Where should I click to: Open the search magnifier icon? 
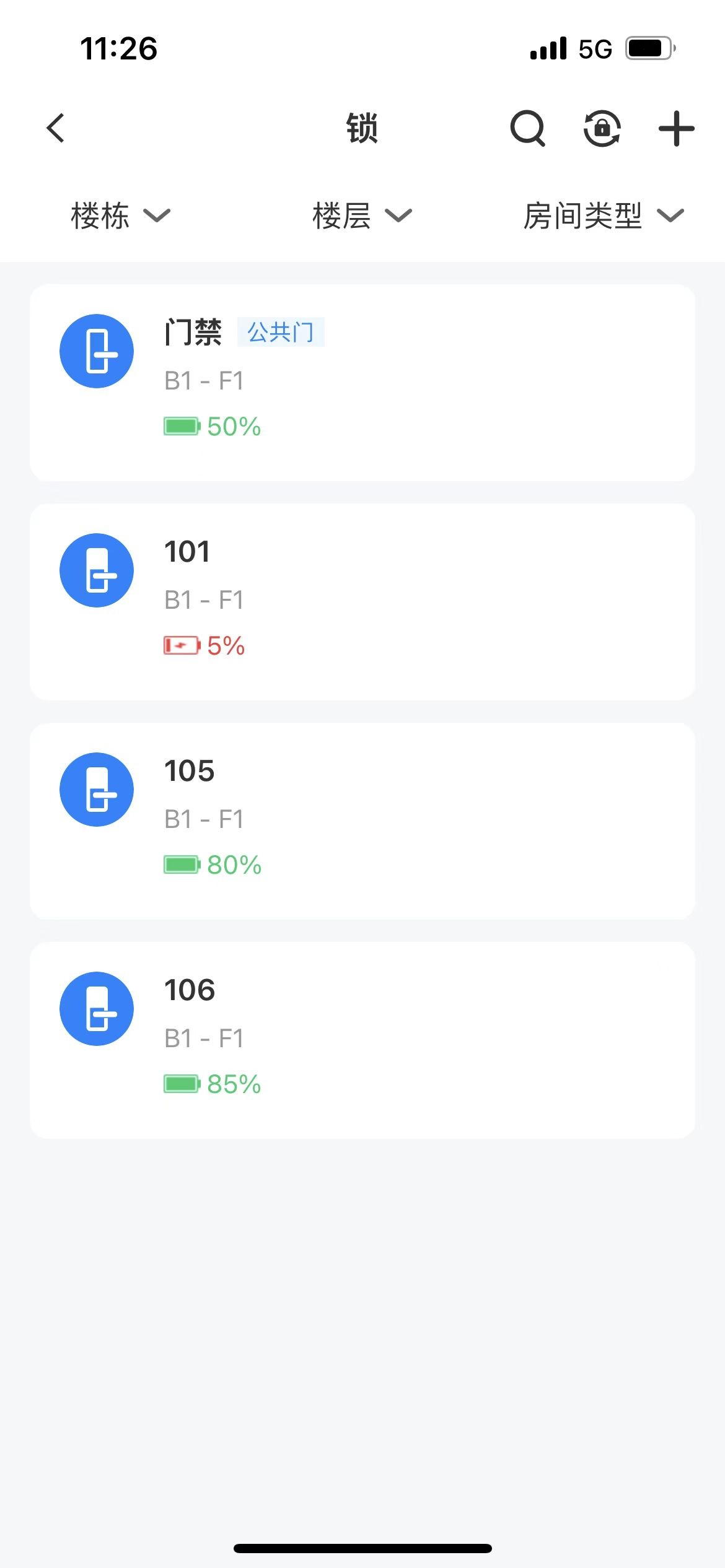point(527,128)
